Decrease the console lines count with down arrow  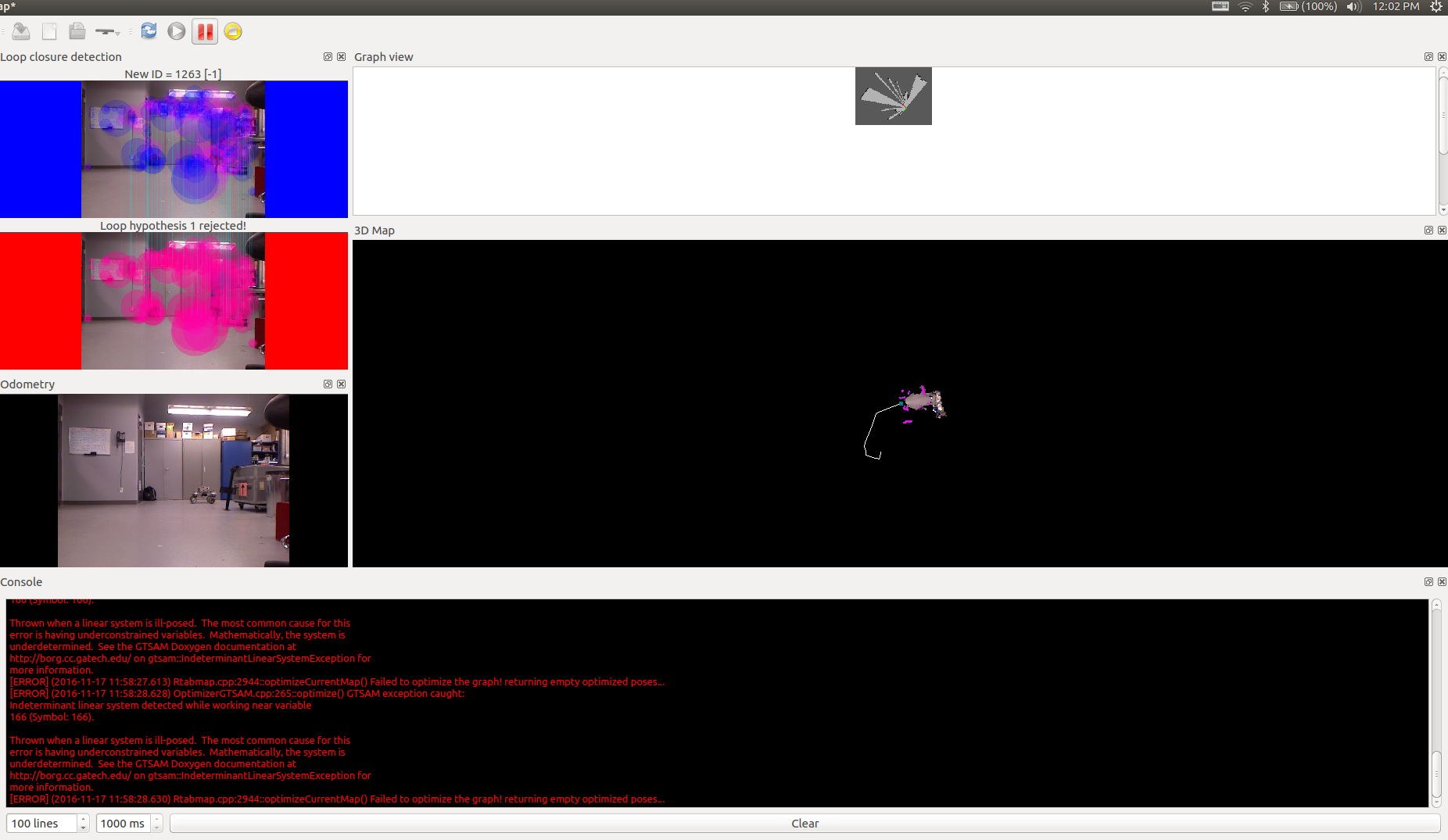[x=84, y=827]
